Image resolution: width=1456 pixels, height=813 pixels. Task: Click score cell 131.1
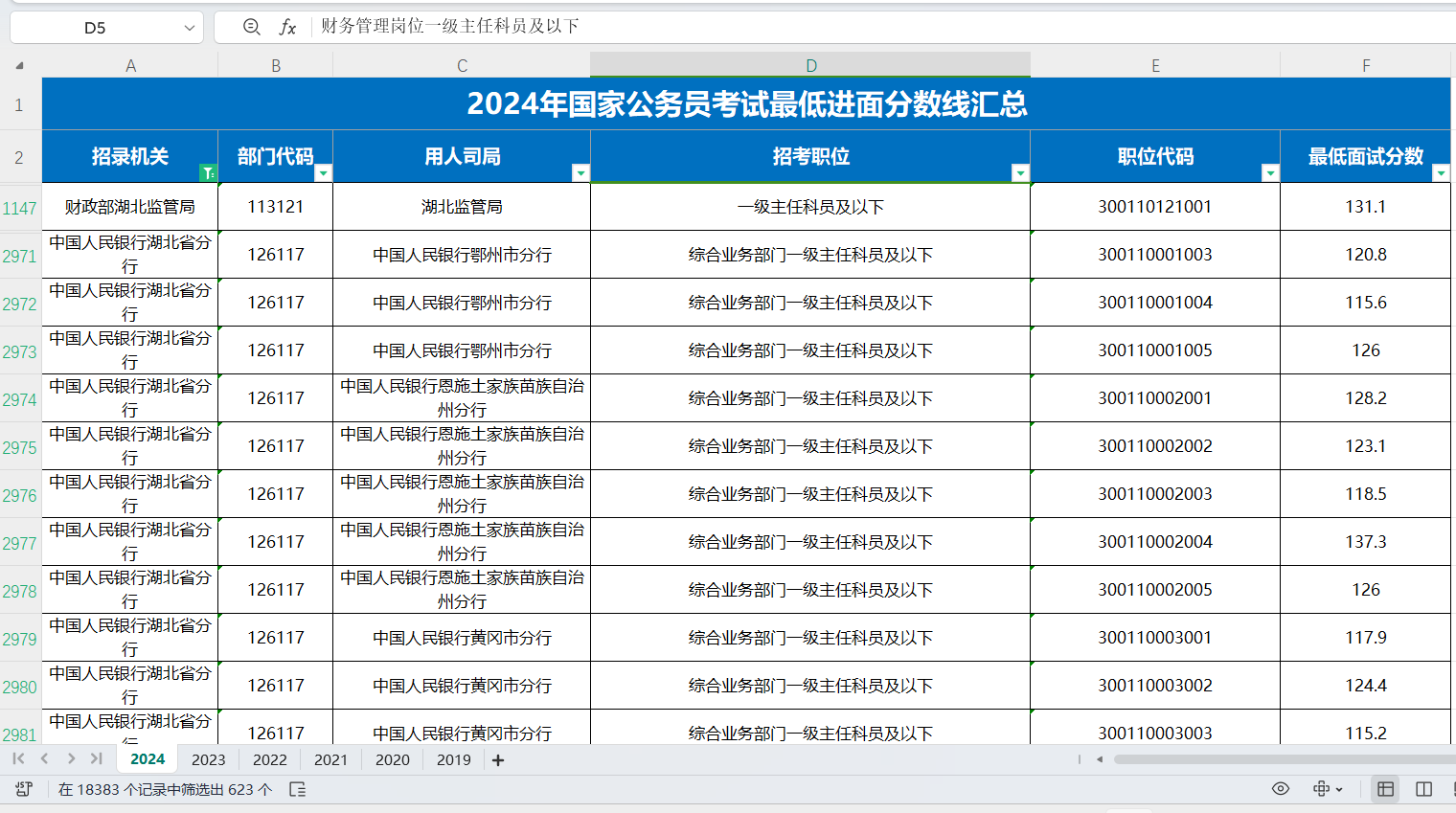pyautogui.click(x=1366, y=207)
